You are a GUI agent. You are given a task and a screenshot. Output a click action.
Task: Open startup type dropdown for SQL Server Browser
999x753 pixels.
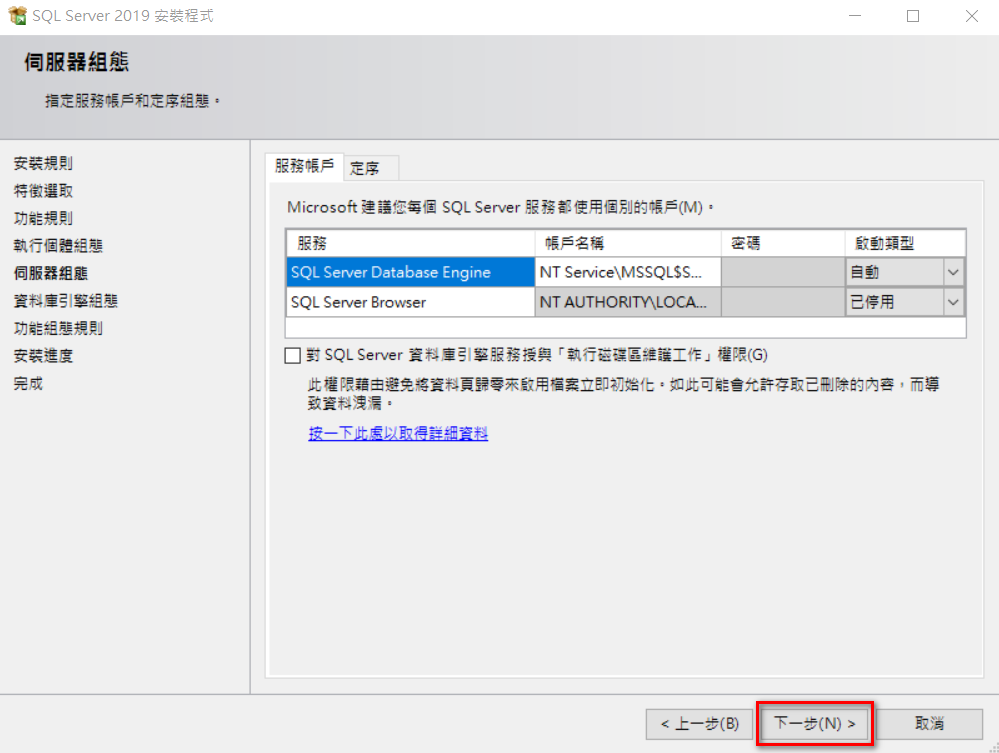953,302
